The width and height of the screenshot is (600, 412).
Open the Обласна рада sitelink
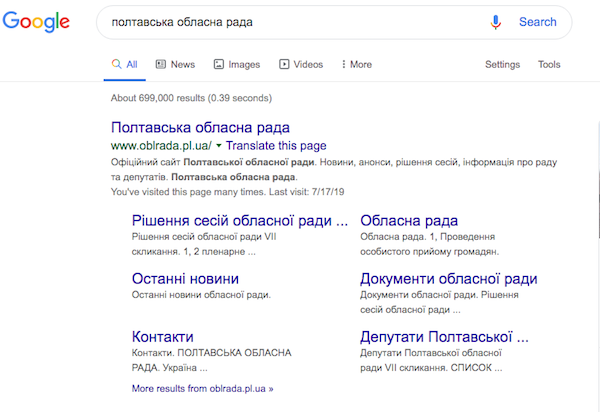click(409, 221)
